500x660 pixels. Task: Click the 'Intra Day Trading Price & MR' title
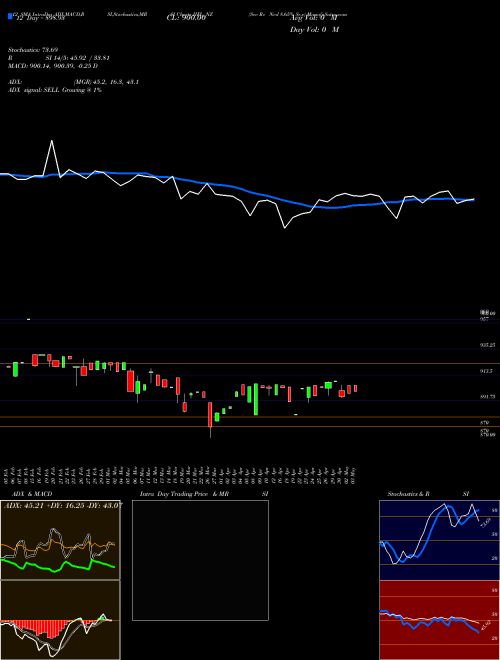pos(184,494)
